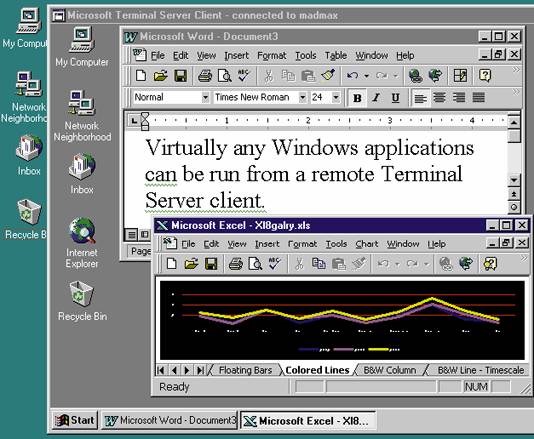Image resolution: width=534 pixels, height=439 pixels.
Task: Open Print Preview in Word toolbar
Action: 224,76
